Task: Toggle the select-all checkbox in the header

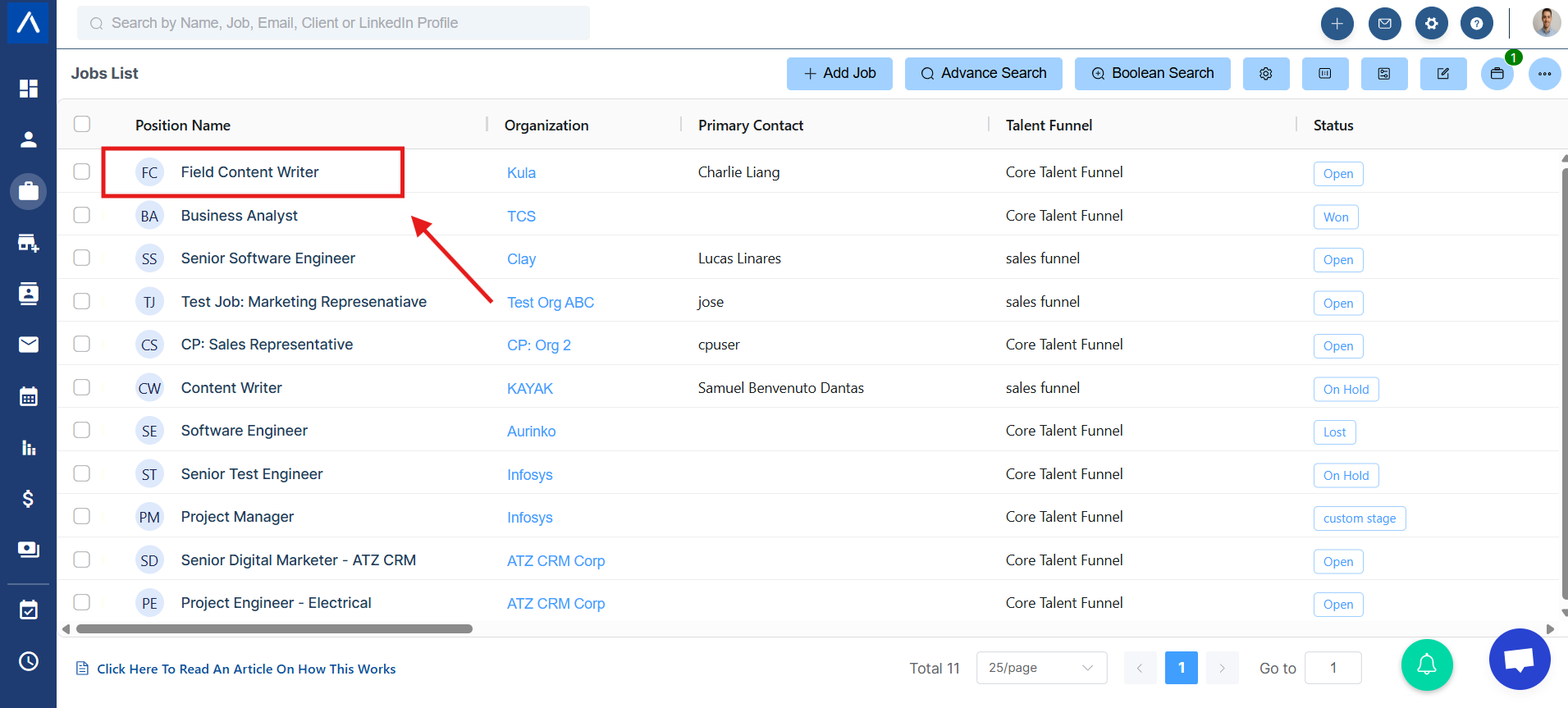Action: click(x=82, y=124)
